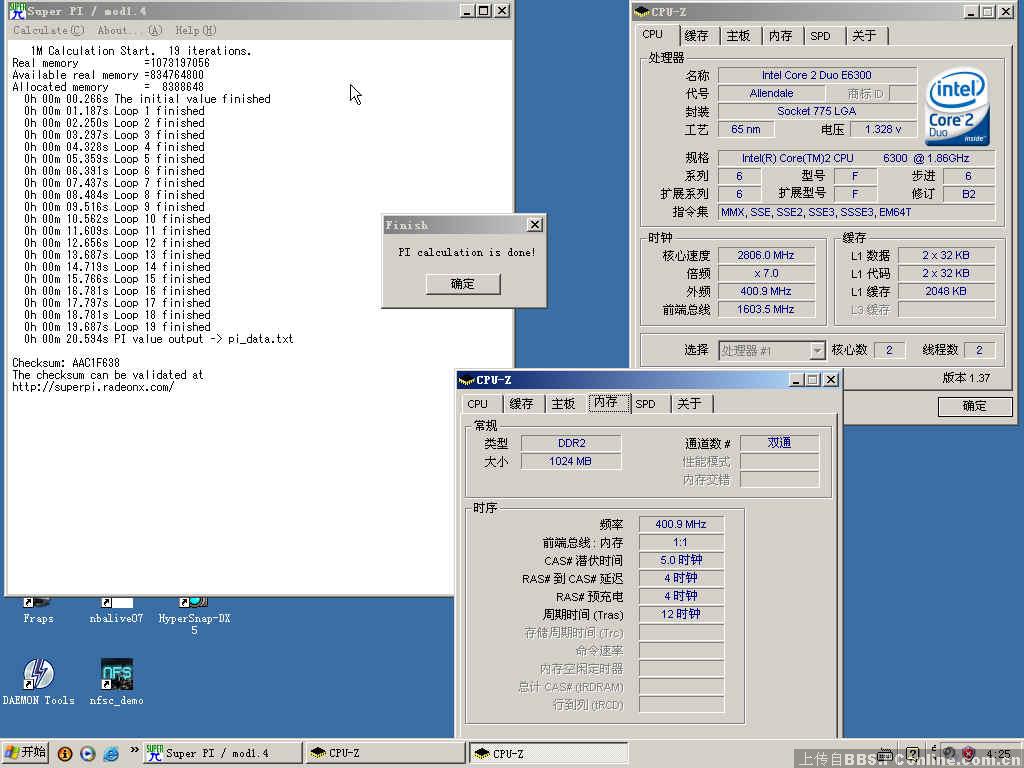1024x768 pixels.
Task: Launch Internet Explorer from quick launch
Action: coord(111,754)
